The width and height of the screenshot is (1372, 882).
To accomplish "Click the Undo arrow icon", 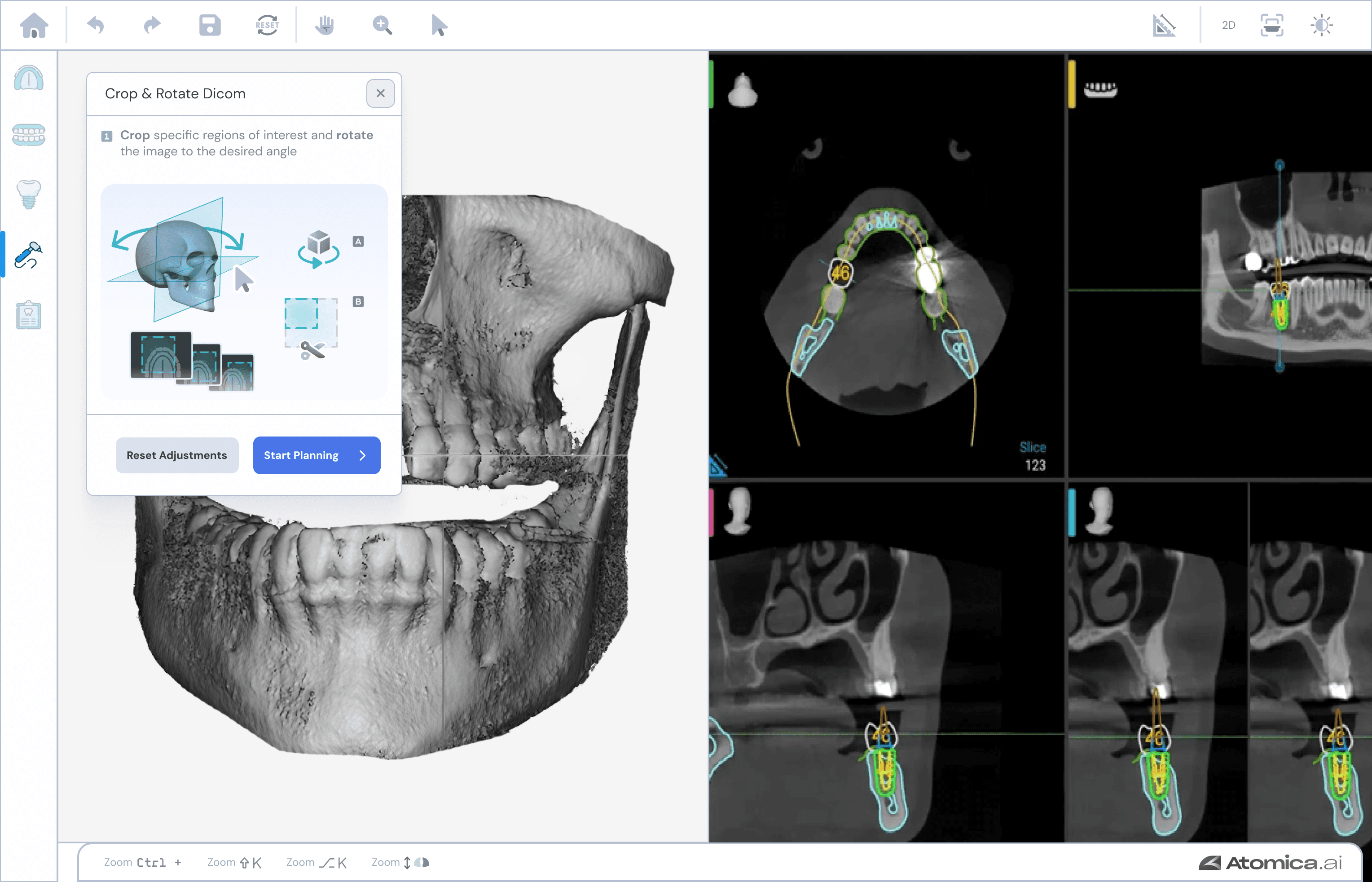I will pyautogui.click(x=96, y=25).
